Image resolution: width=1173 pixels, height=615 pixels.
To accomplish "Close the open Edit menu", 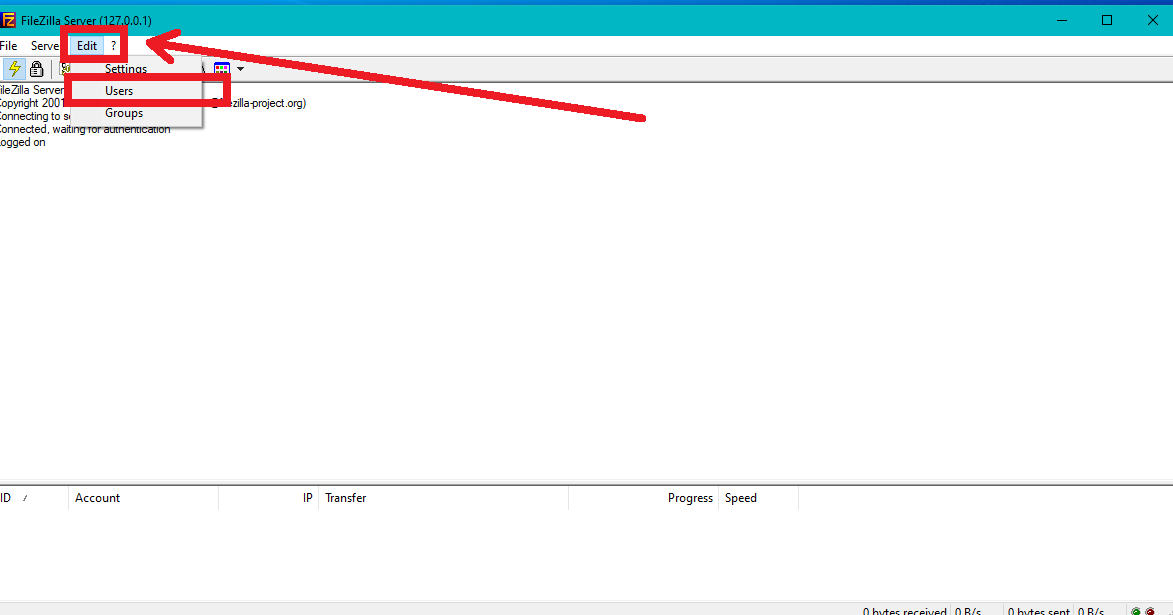I will click(x=87, y=46).
